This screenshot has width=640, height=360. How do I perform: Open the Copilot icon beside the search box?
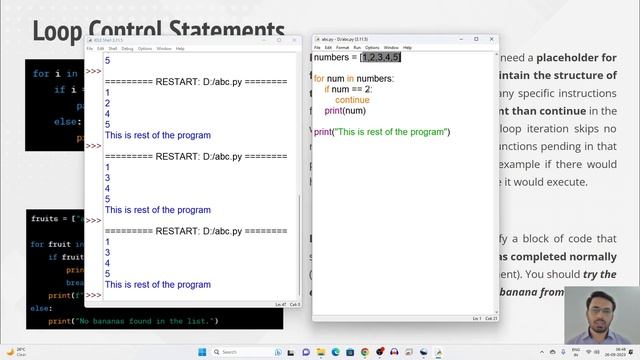coord(278,352)
